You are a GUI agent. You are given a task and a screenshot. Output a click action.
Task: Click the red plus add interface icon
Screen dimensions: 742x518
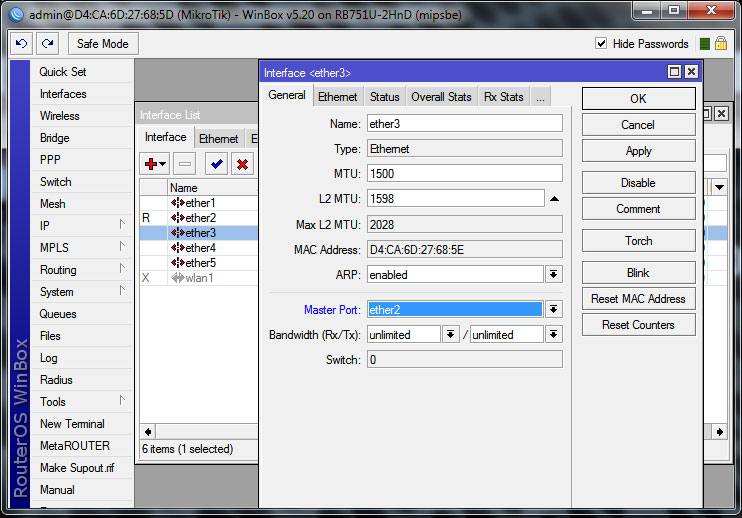pyautogui.click(x=152, y=164)
